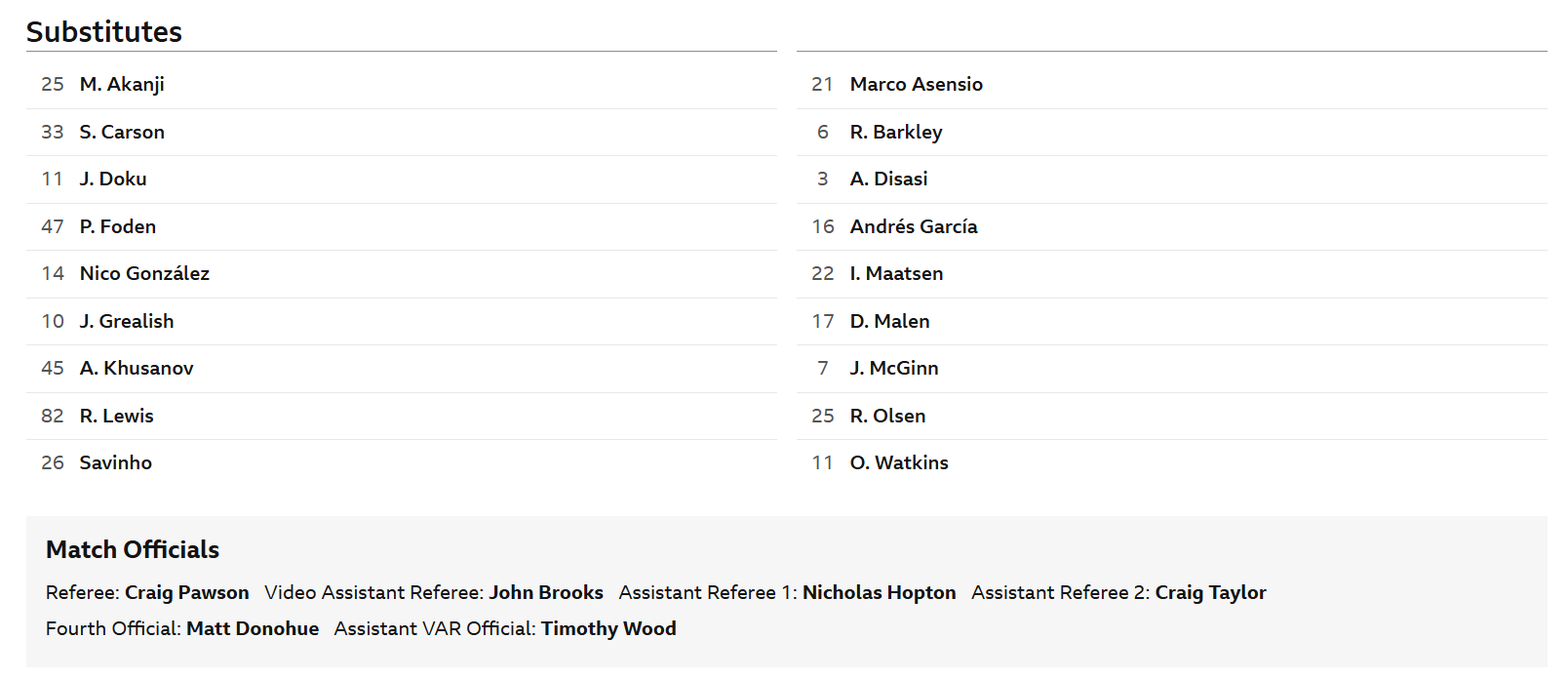Click J. Grealish substitute row
Screen dimensions: 1568x679
pos(402,321)
